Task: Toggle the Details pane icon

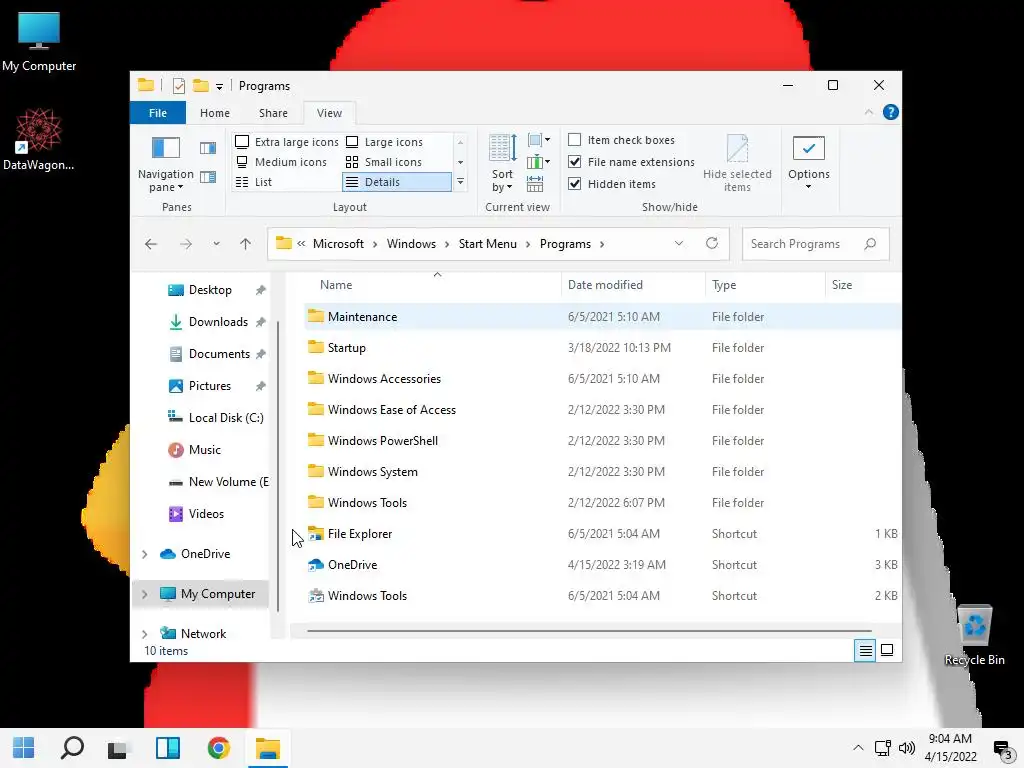Action: point(208,176)
